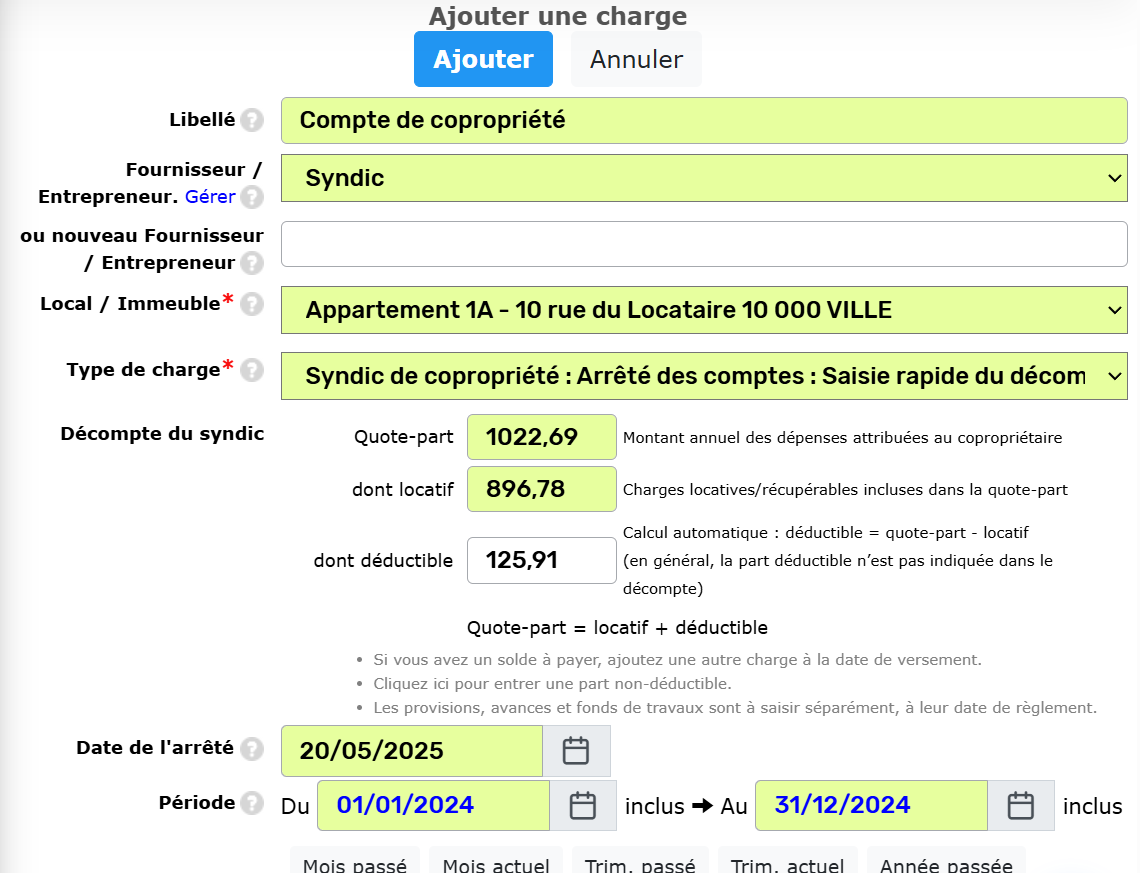Click the Quote-part amount field

[541, 437]
